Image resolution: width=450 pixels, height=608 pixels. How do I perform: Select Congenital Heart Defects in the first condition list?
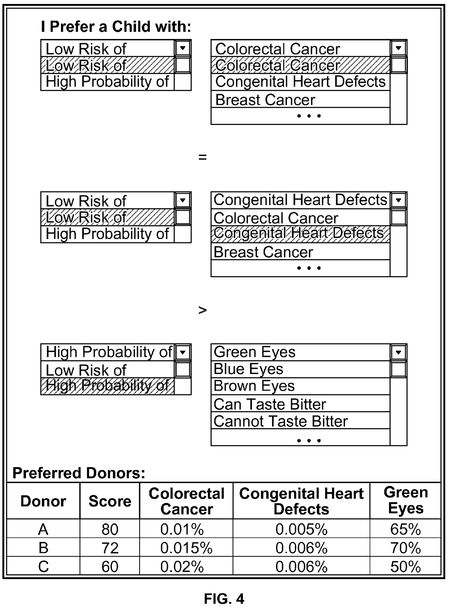click(300, 82)
